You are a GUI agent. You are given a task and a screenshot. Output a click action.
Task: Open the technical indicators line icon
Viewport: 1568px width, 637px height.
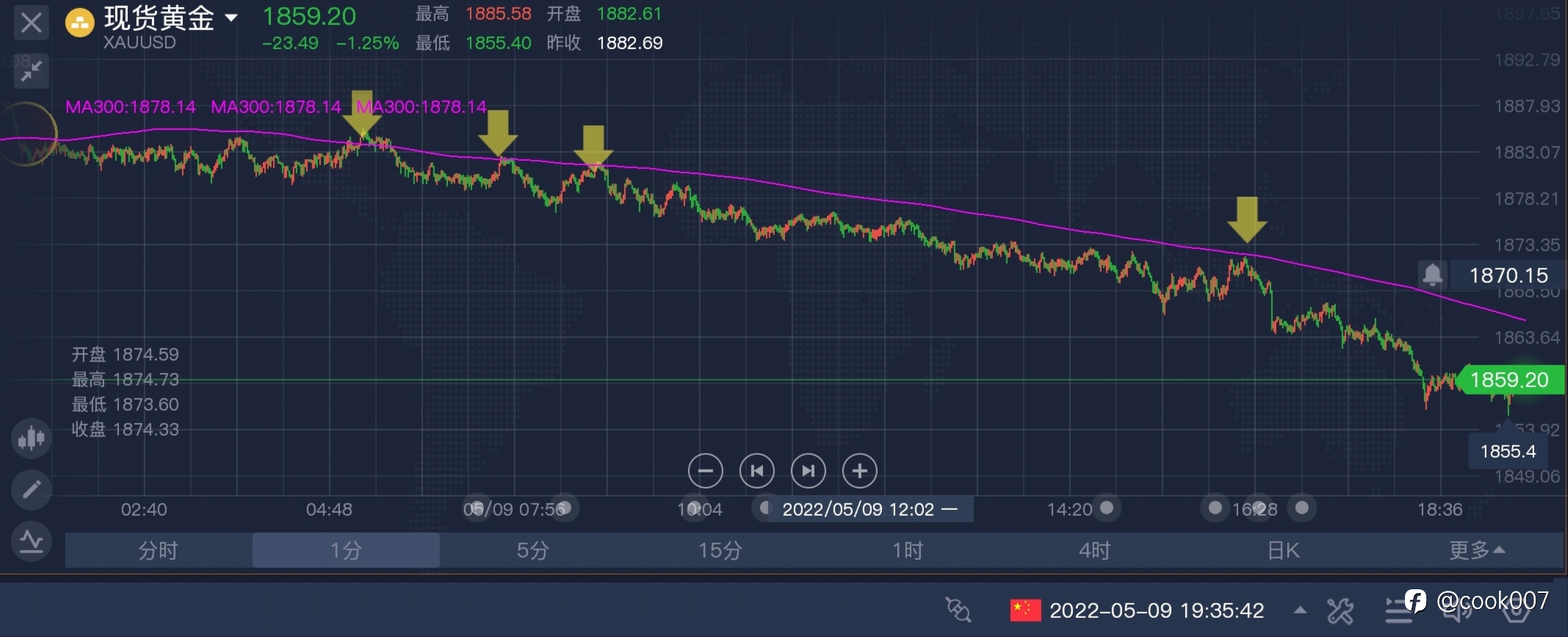coord(31,542)
